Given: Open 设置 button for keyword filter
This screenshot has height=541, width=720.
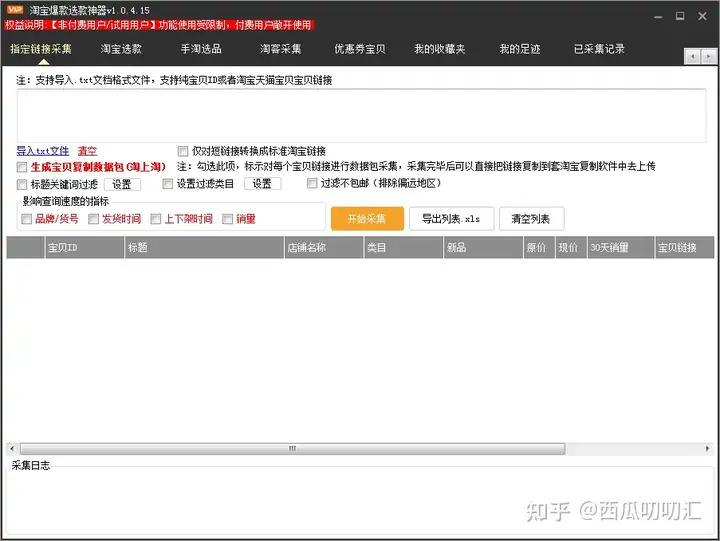Looking at the screenshot, I should [x=122, y=185].
